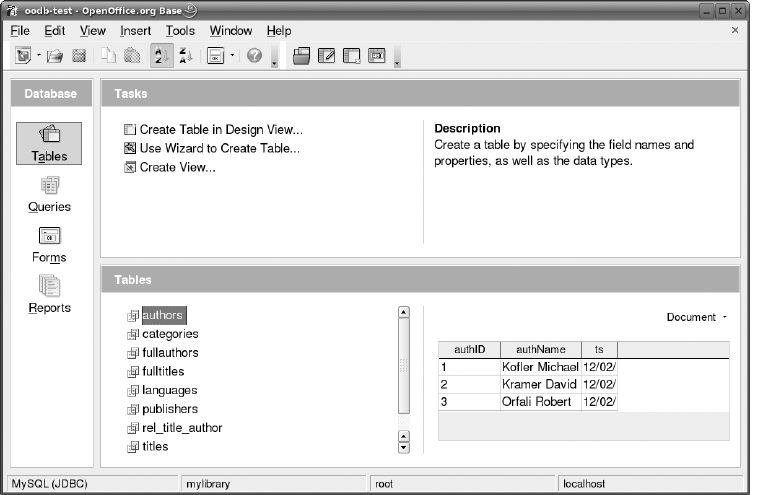Image resolution: width=765 pixels, height=495 pixels.
Task: Open the Document preview dropdown
Action: click(697, 317)
